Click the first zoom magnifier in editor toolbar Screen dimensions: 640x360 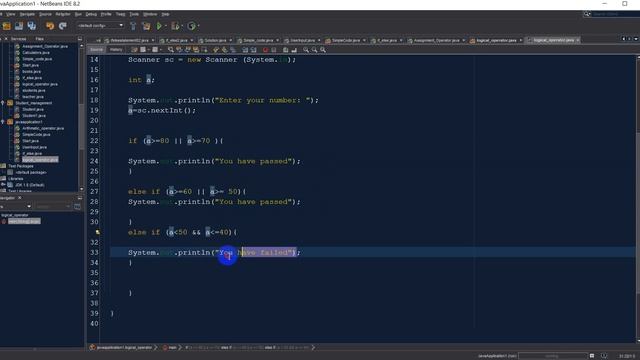tap(306, 50)
